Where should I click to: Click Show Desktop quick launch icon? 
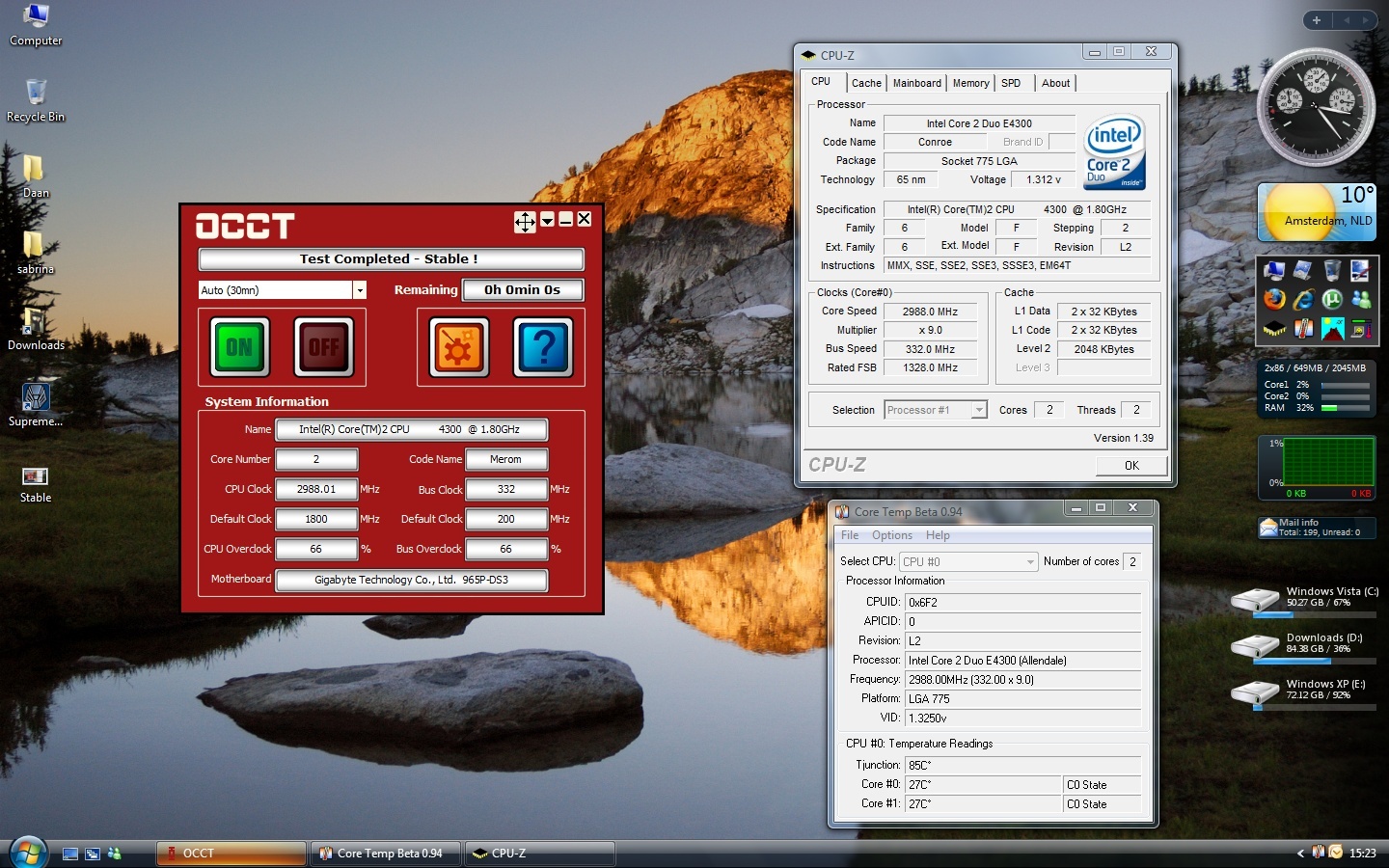coord(70,854)
